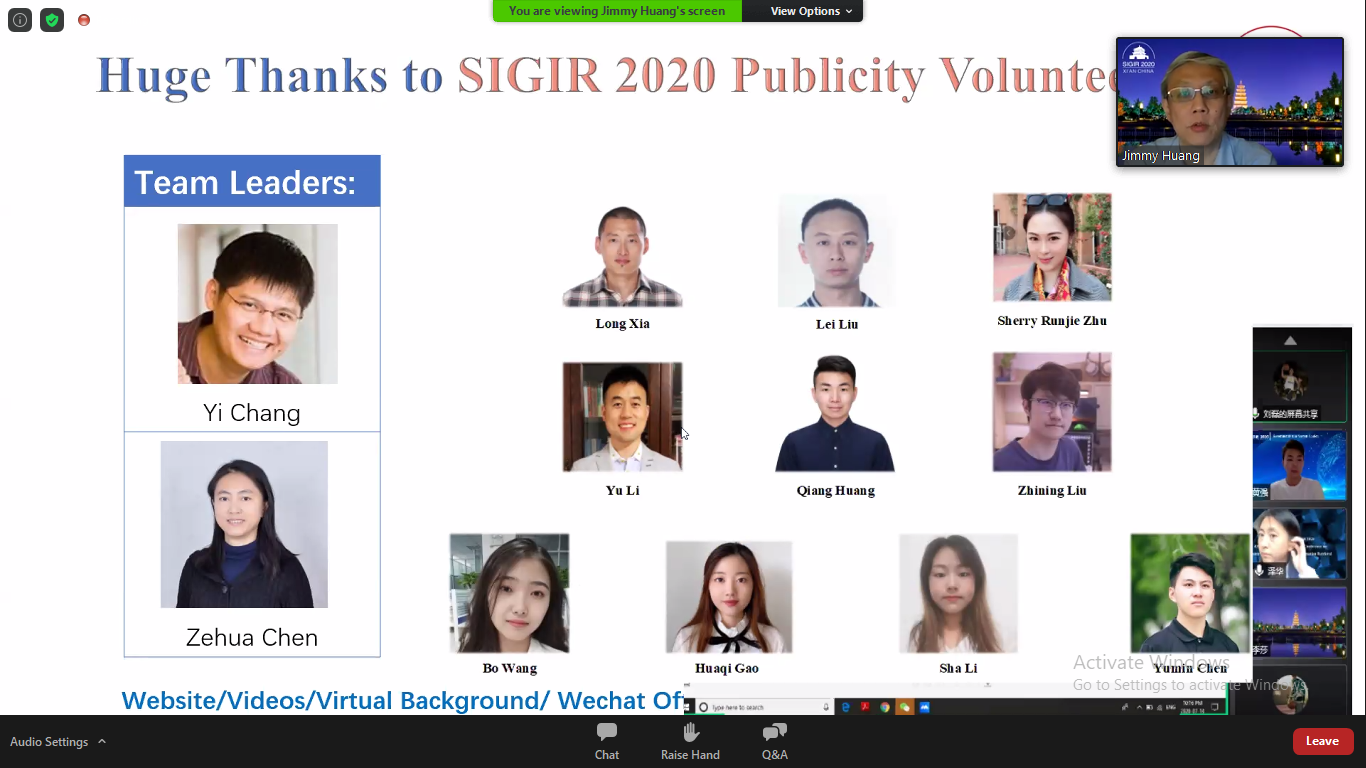1366x768 pixels.
Task: Click Yi Chang's team leader photo
Action: [x=257, y=304]
